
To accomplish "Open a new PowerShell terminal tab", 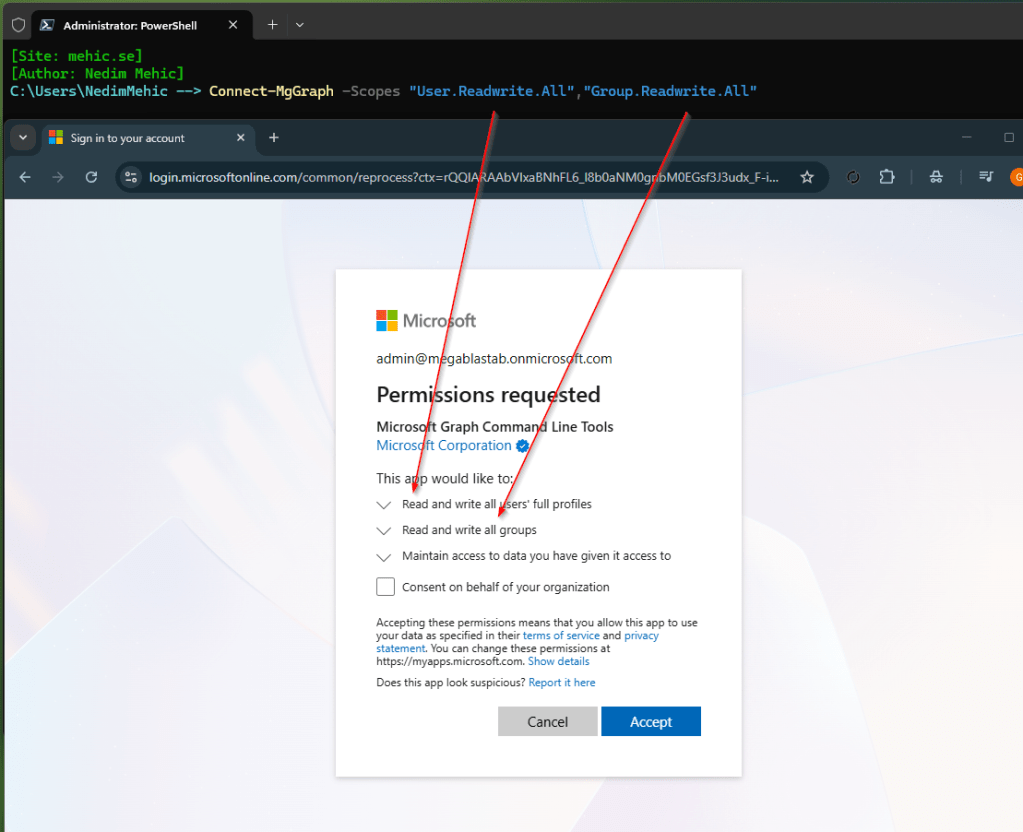I will pyautogui.click(x=272, y=24).
